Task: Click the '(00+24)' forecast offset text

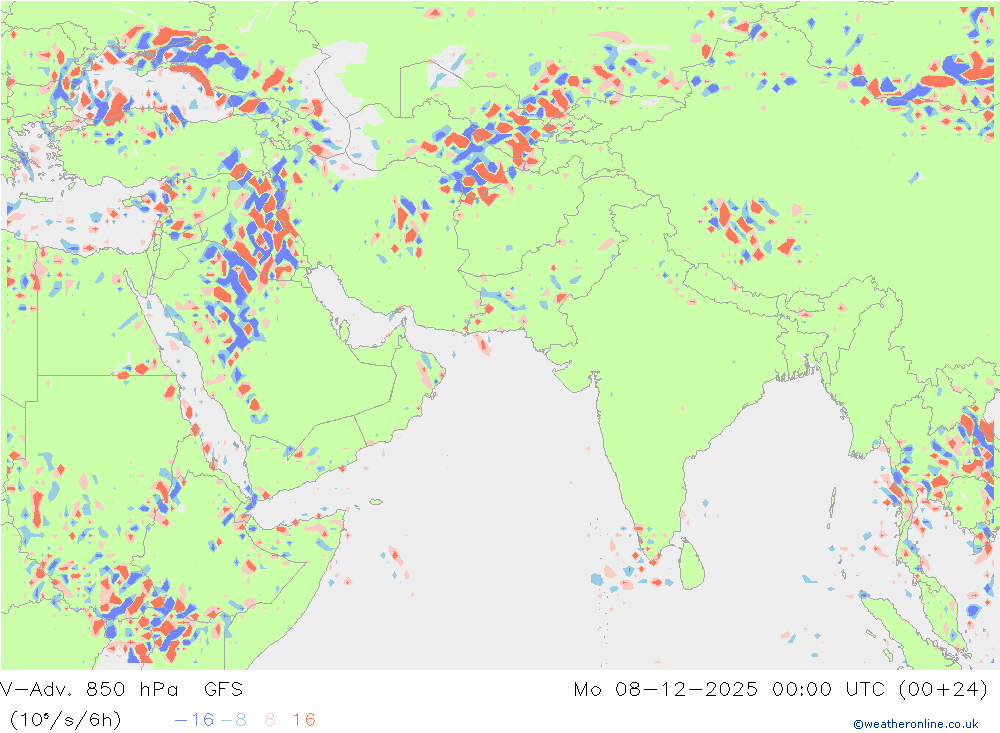Action: pos(943,689)
